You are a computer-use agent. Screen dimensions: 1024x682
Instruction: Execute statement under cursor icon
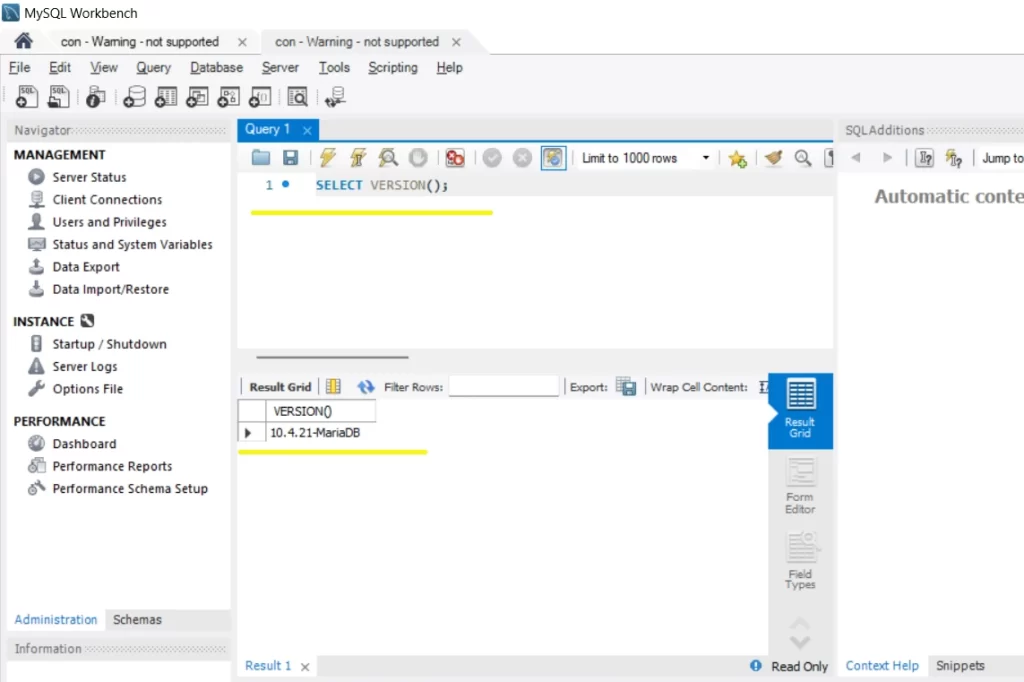tap(358, 157)
